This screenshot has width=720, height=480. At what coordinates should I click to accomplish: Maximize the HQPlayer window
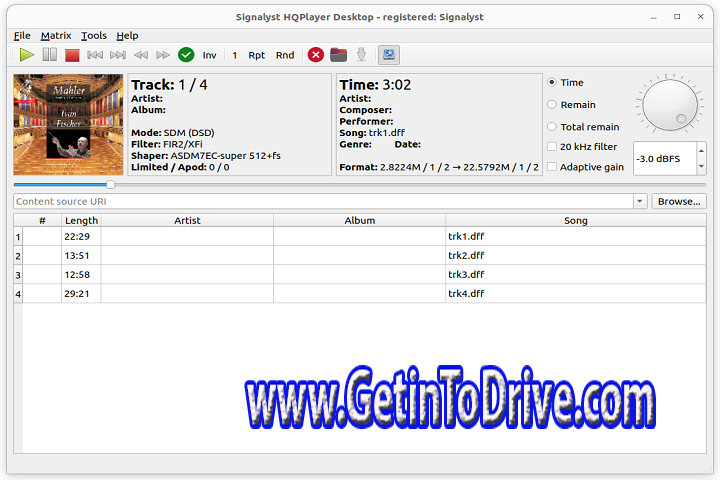click(x=677, y=17)
